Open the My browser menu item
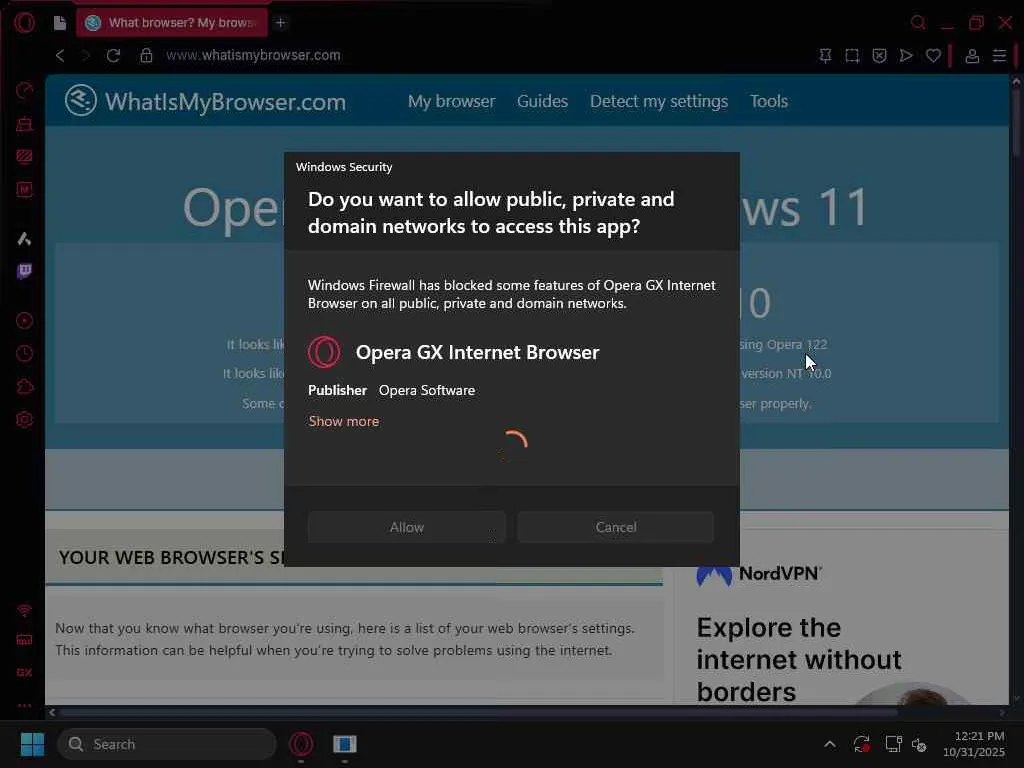 pyautogui.click(x=451, y=101)
